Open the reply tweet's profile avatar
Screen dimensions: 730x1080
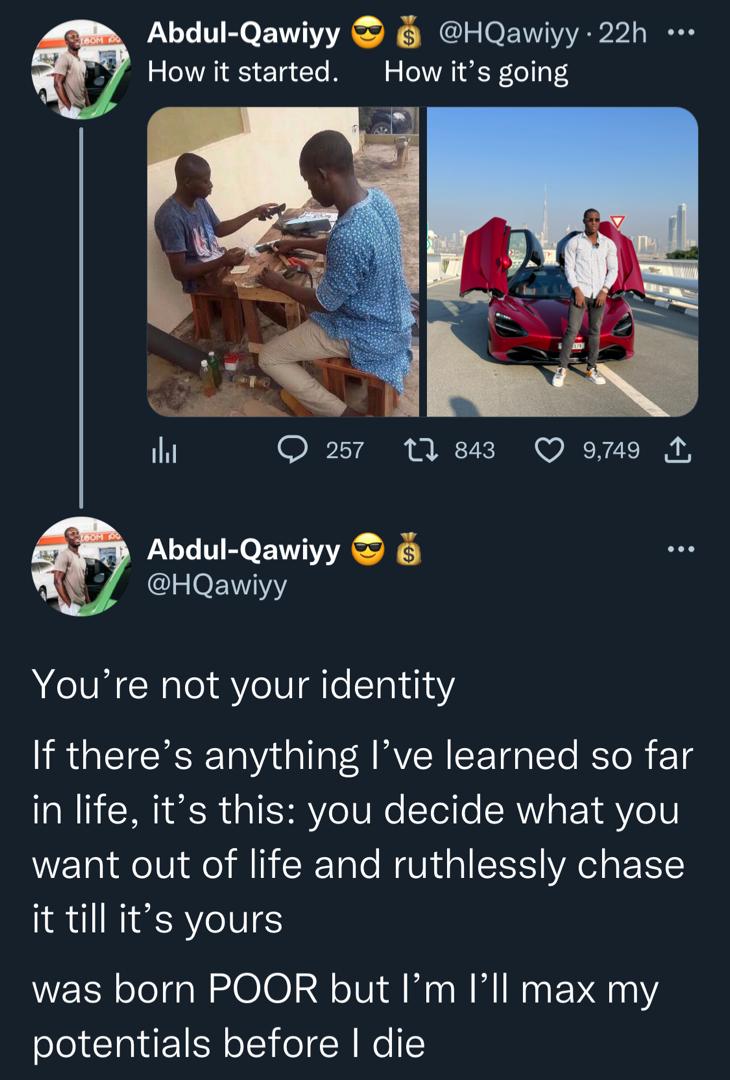[x=81, y=566]
